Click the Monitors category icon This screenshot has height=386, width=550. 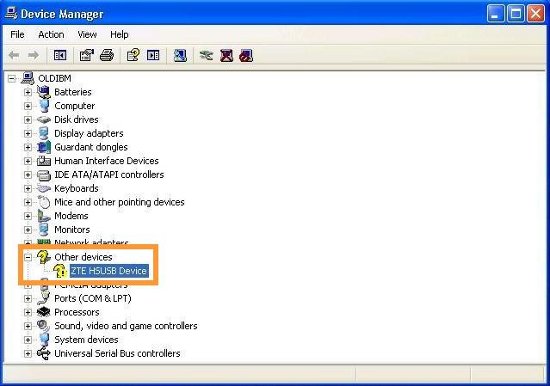point(44,229)
